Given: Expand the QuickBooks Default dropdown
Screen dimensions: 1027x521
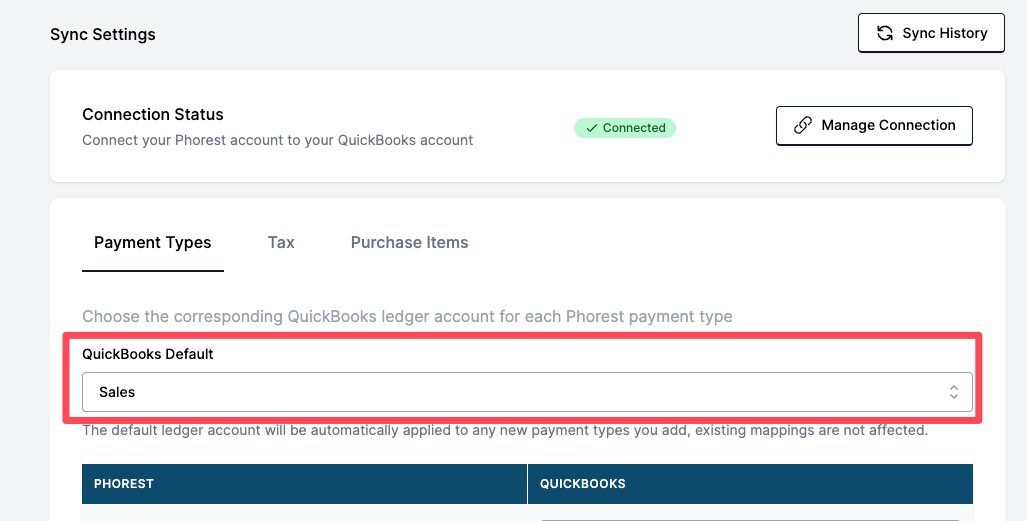Looking at the screenshot, I should click(x=527, y=392).
